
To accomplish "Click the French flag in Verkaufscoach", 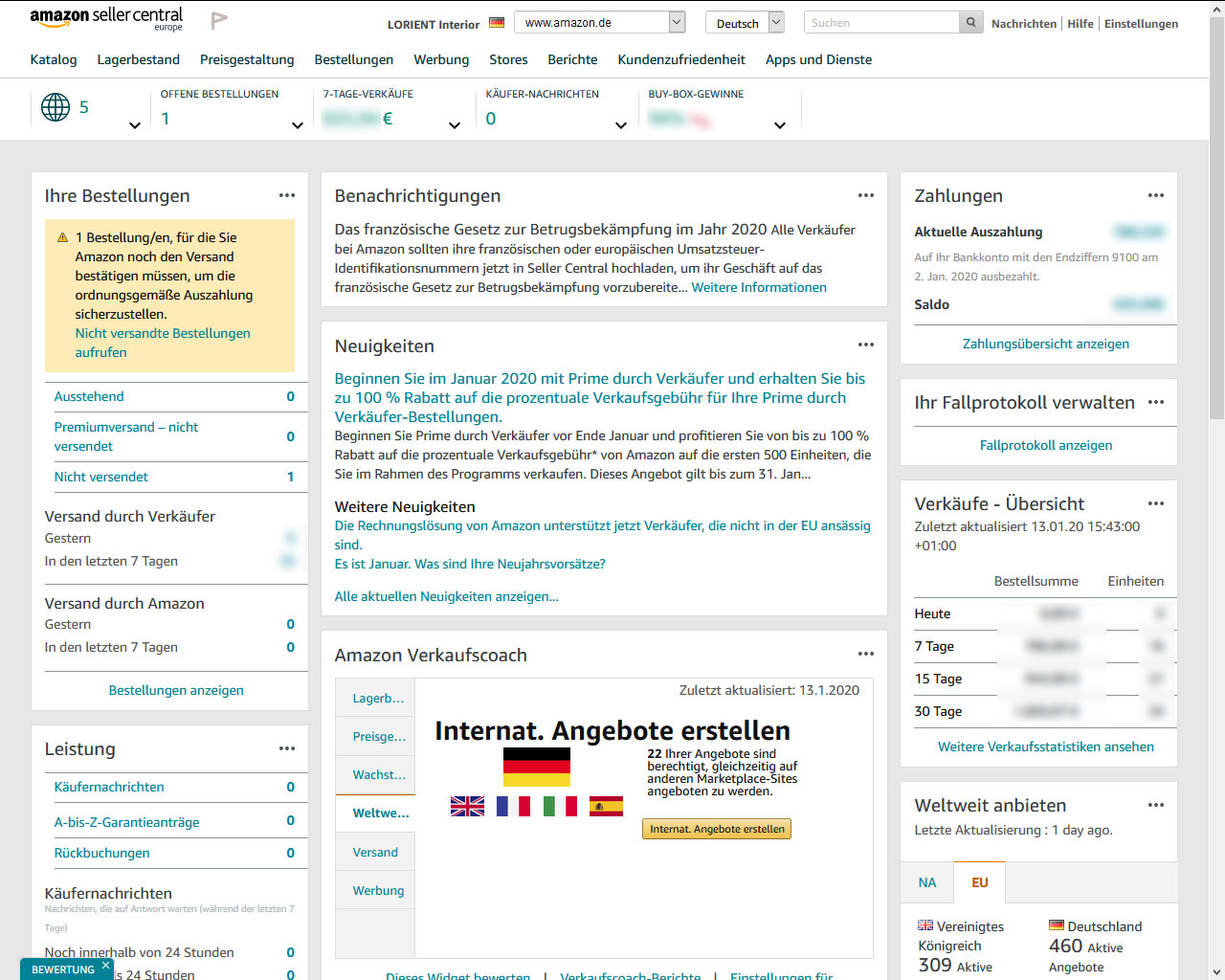I will coord(513,807).
